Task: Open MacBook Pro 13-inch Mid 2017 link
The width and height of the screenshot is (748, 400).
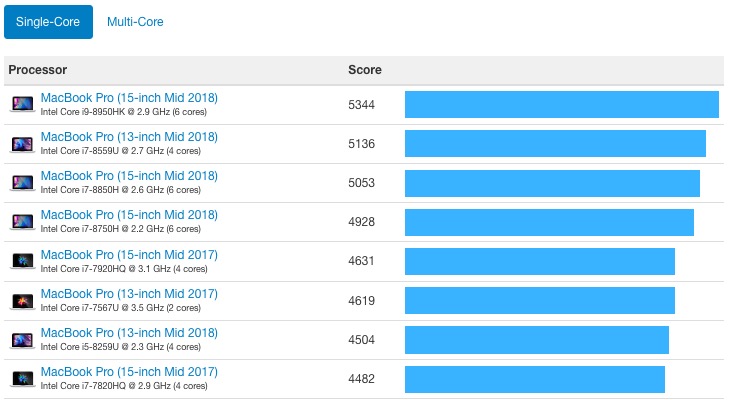Action: click(x=129, y=294)
